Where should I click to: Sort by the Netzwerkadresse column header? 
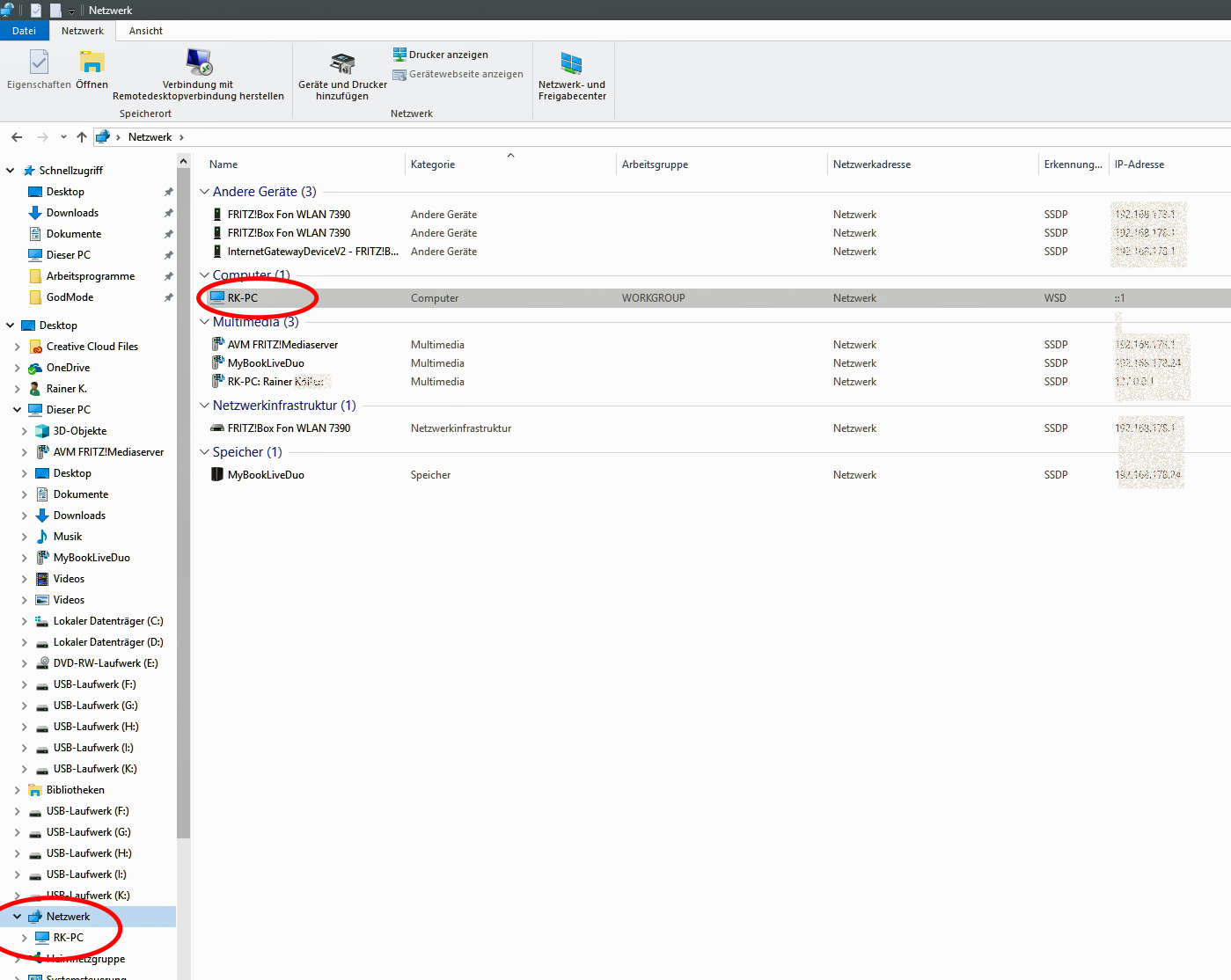pyautogui.click(x=872, y=165)
